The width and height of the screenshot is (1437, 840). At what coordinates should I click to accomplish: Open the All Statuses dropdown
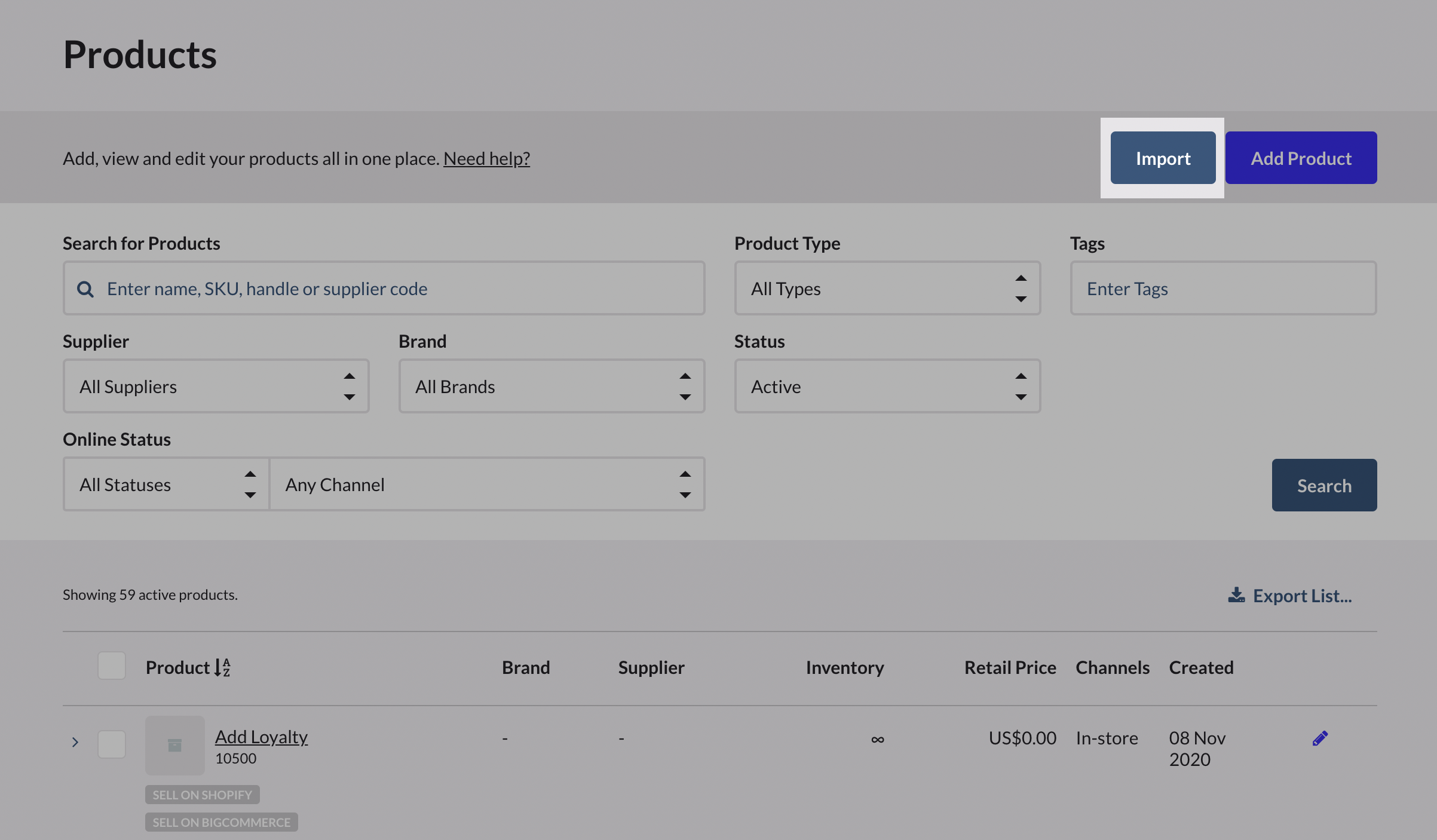166,484
